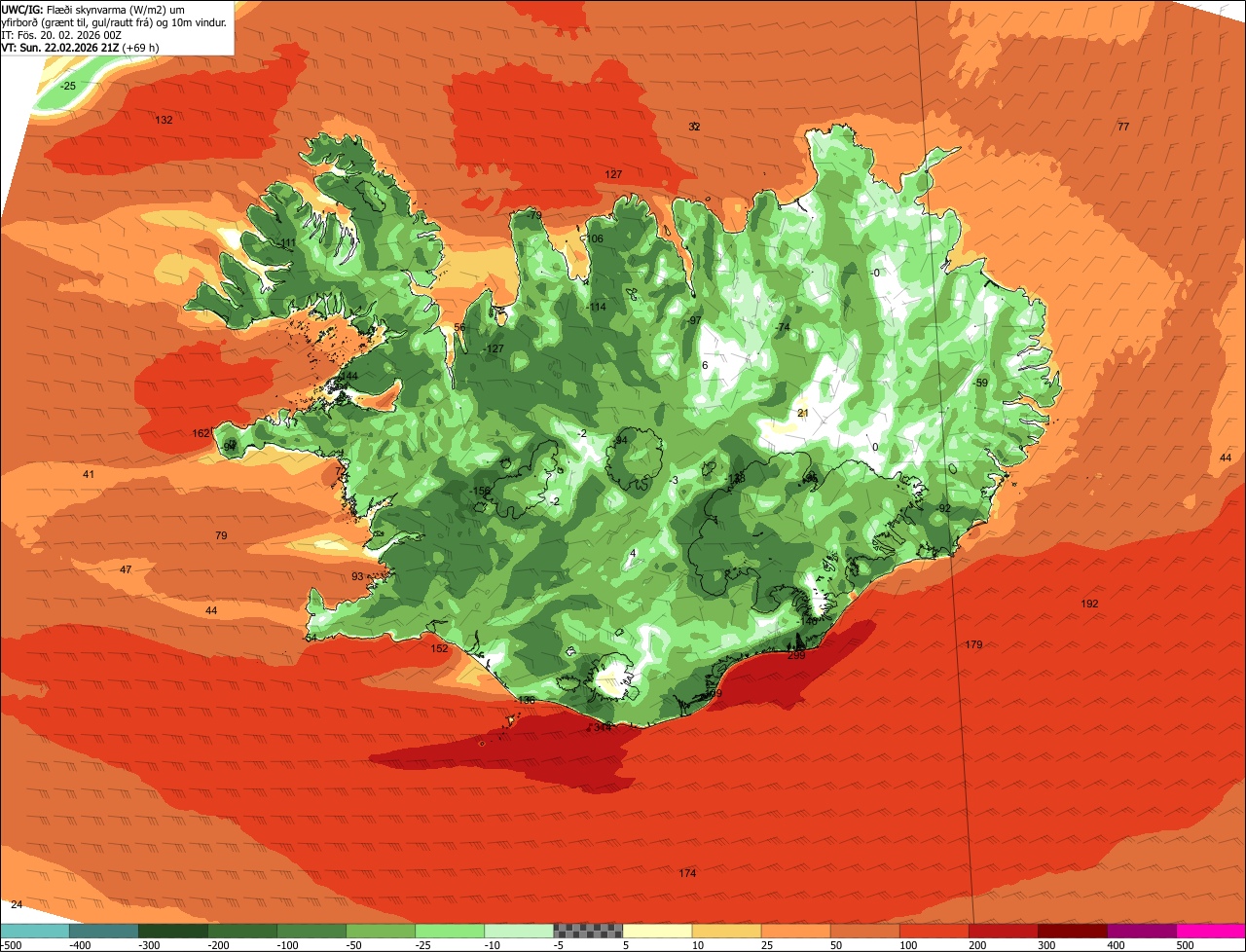This screenshot has height=952, width=1246.
Task: Click the 'IT: Fös. 20. 02. 2026 00Z' line
Action: pyautogui.click(x=61, y=34)
